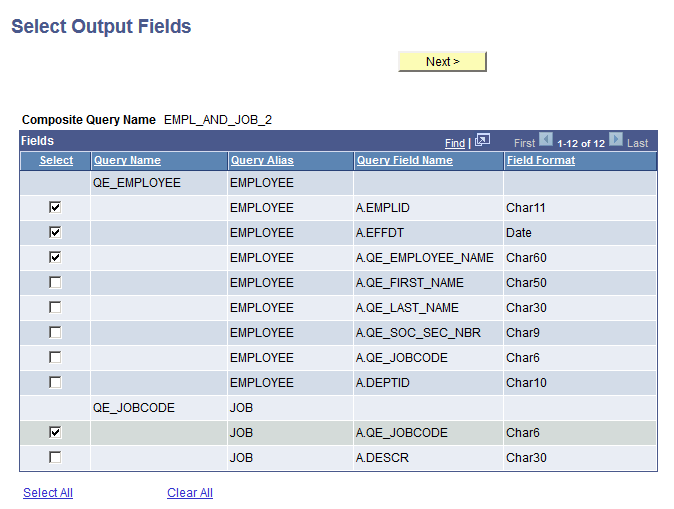
Task: Uncheck the A.QE_EMPLOYEE_NAME checkbox
Action: tap(55, 257)
